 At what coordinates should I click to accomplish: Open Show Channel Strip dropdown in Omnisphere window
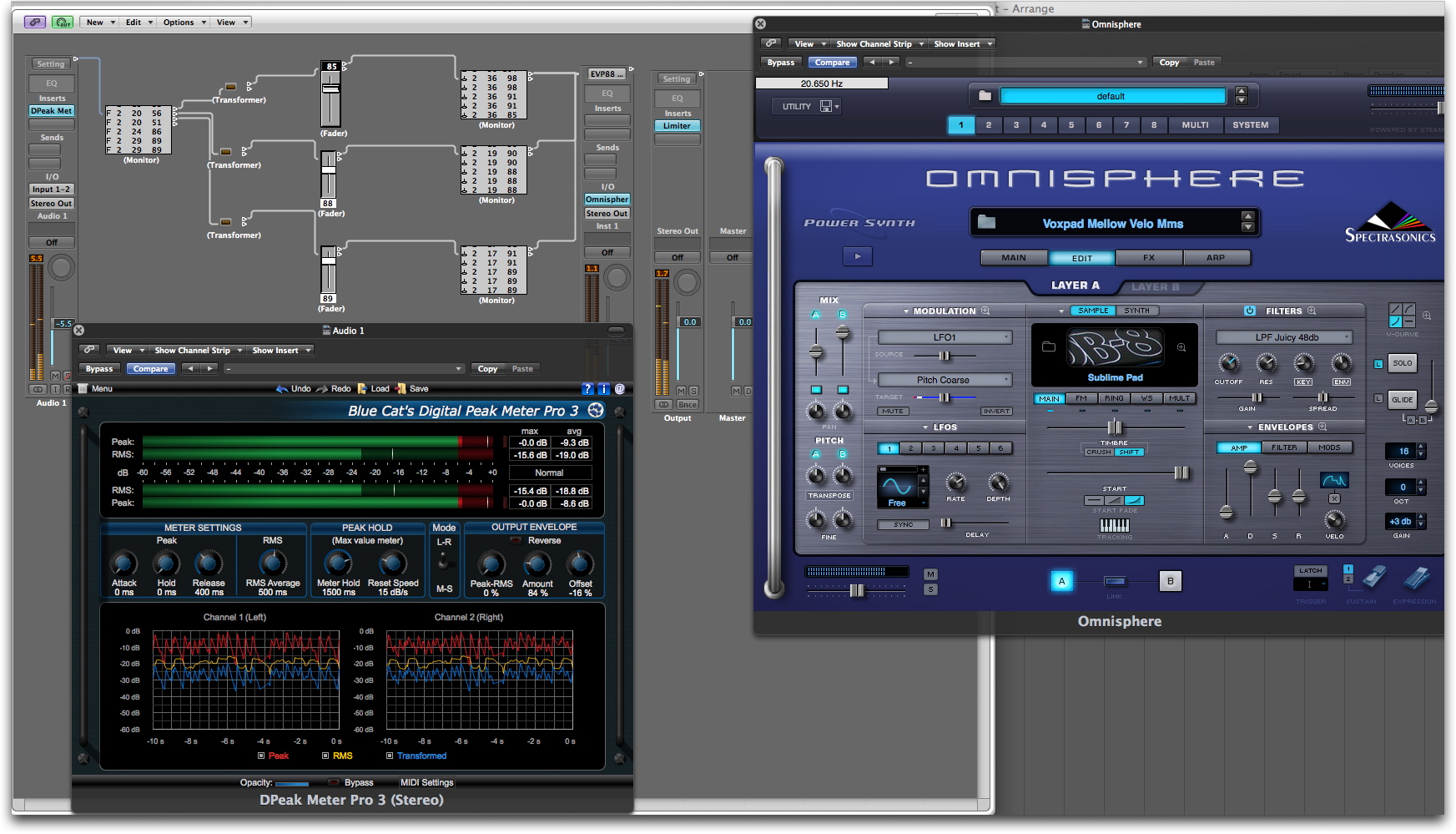point(879,44)
